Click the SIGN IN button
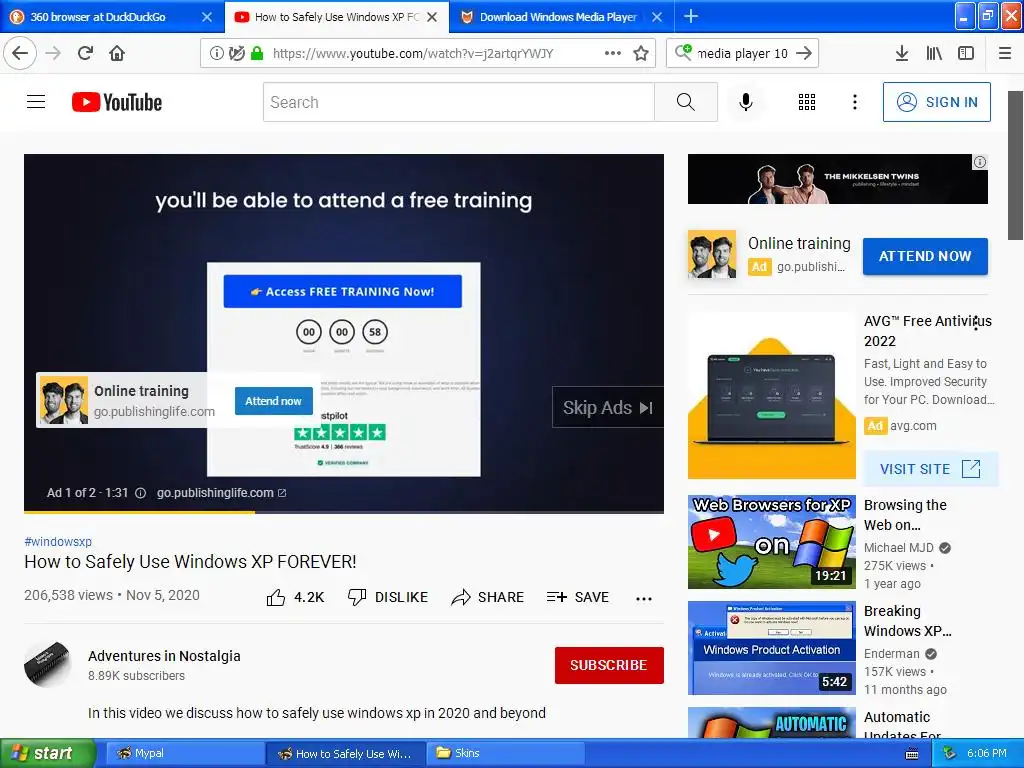 pos(936,102)
